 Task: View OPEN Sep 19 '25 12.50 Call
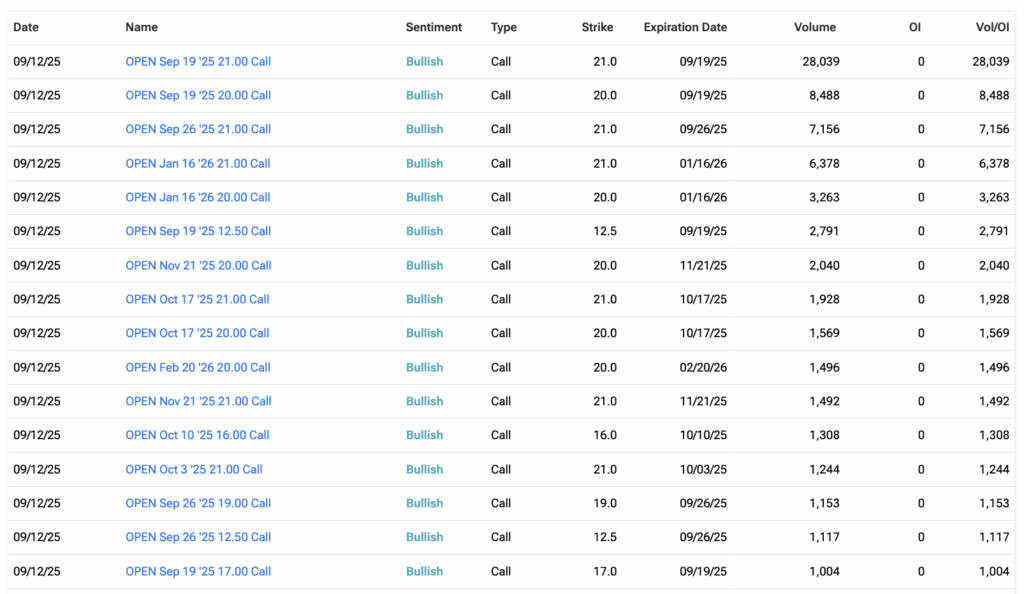point(198,231)
